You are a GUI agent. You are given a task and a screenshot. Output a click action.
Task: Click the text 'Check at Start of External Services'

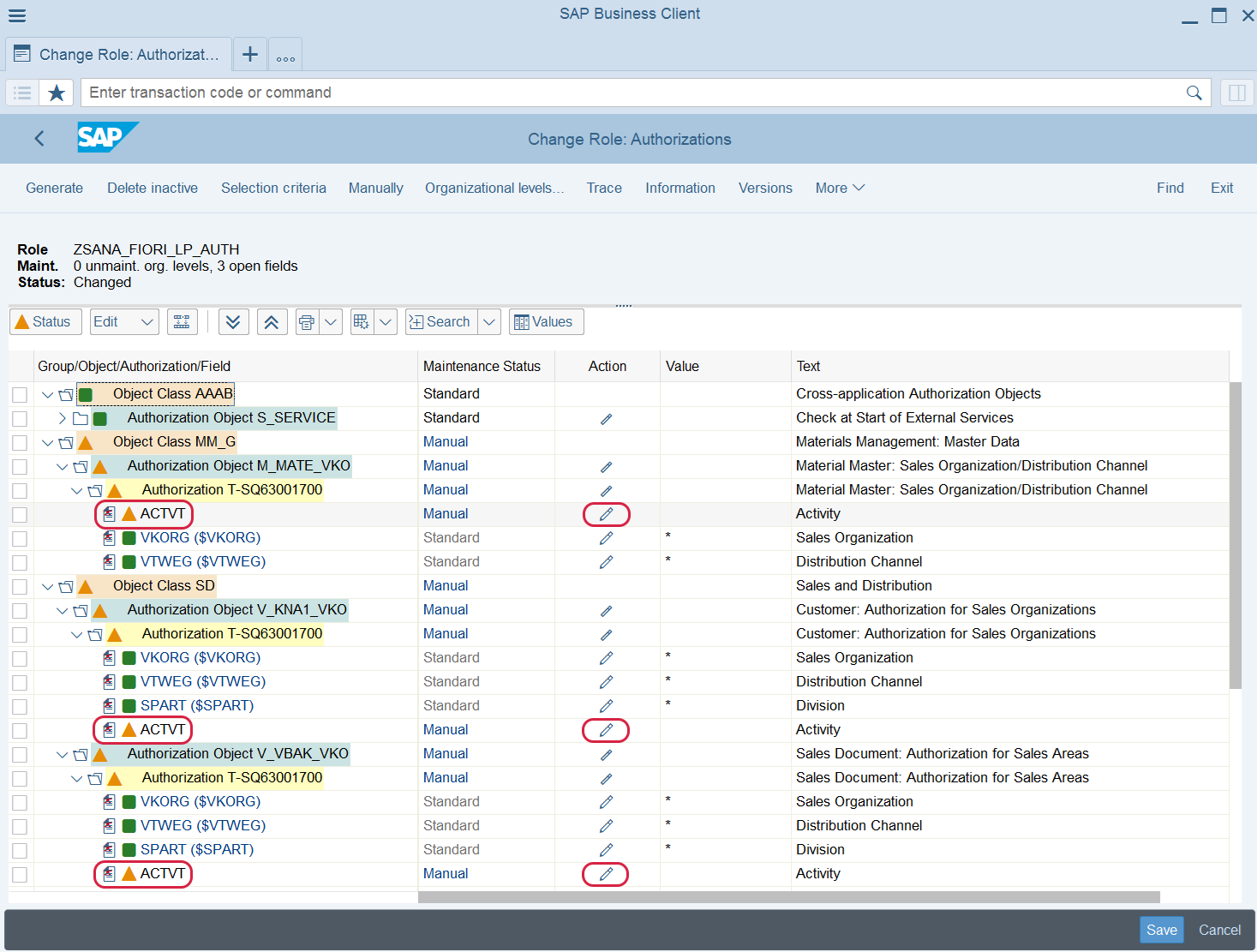click(x=905, y=418)
